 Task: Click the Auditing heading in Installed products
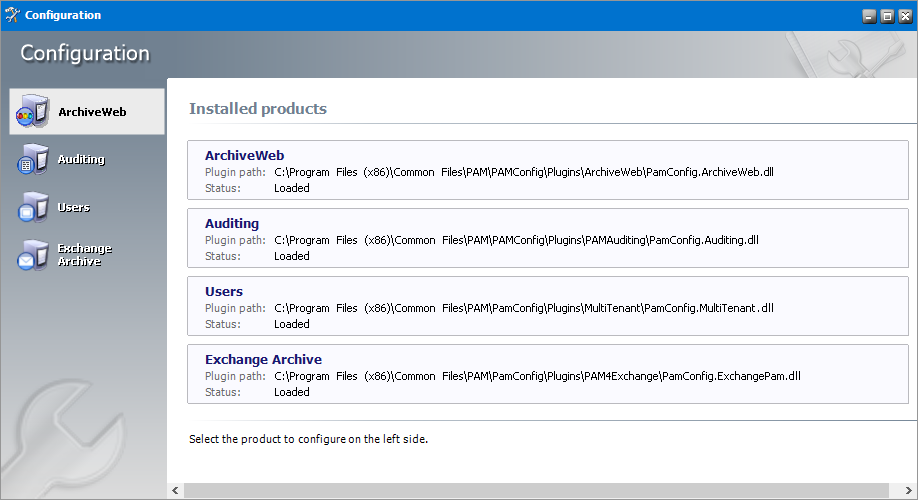(231, 223)
